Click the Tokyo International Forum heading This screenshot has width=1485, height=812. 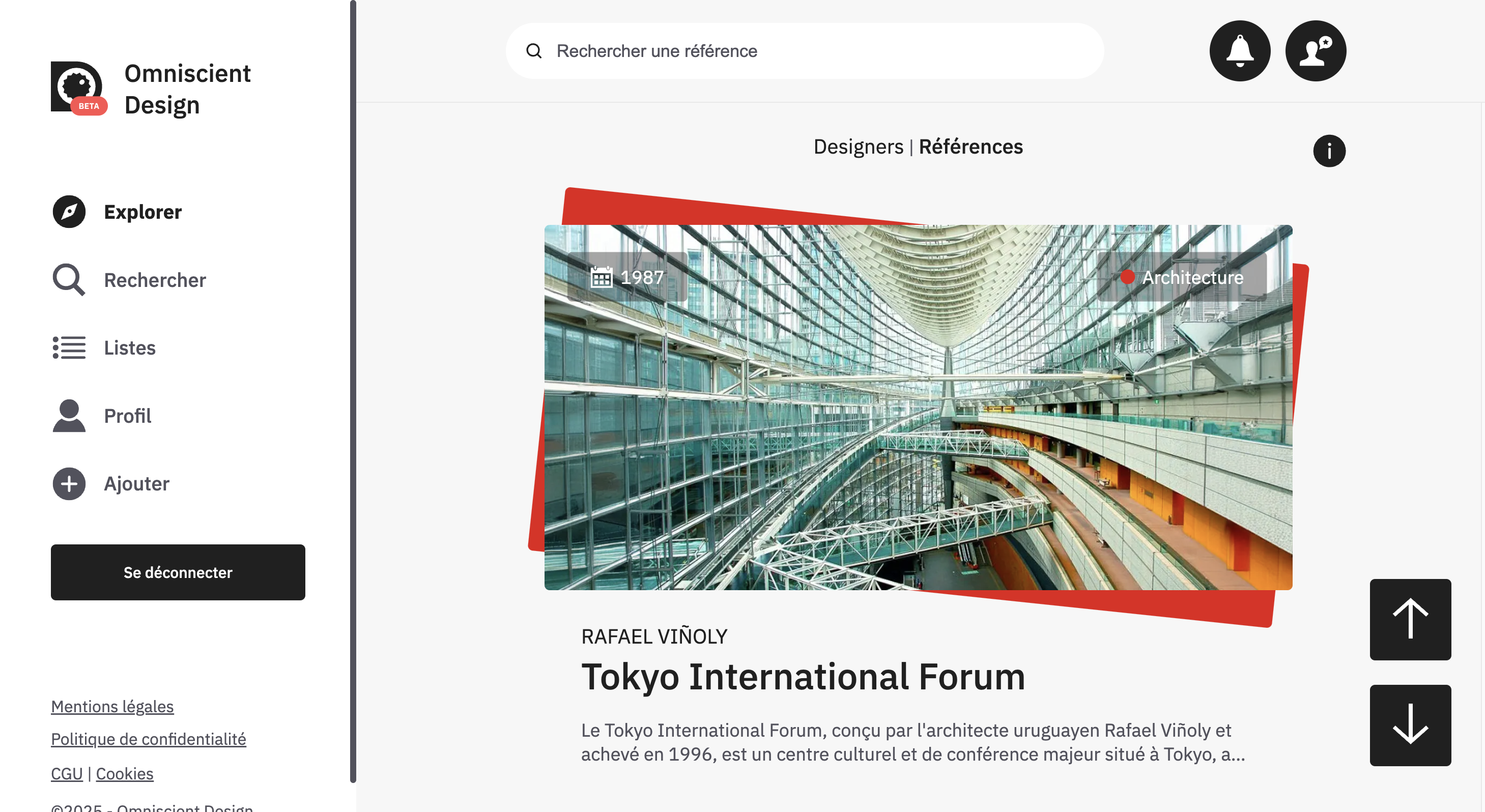803,677
